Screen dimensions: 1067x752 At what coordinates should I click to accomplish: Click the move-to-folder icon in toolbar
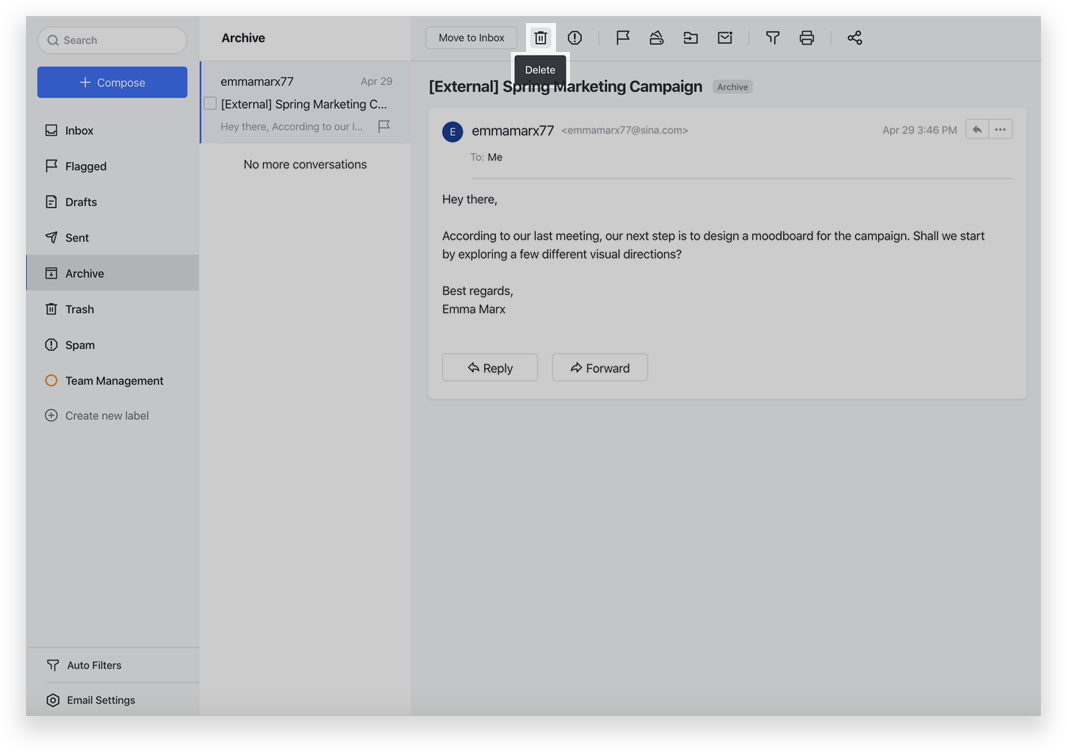[x=691, y=38]
